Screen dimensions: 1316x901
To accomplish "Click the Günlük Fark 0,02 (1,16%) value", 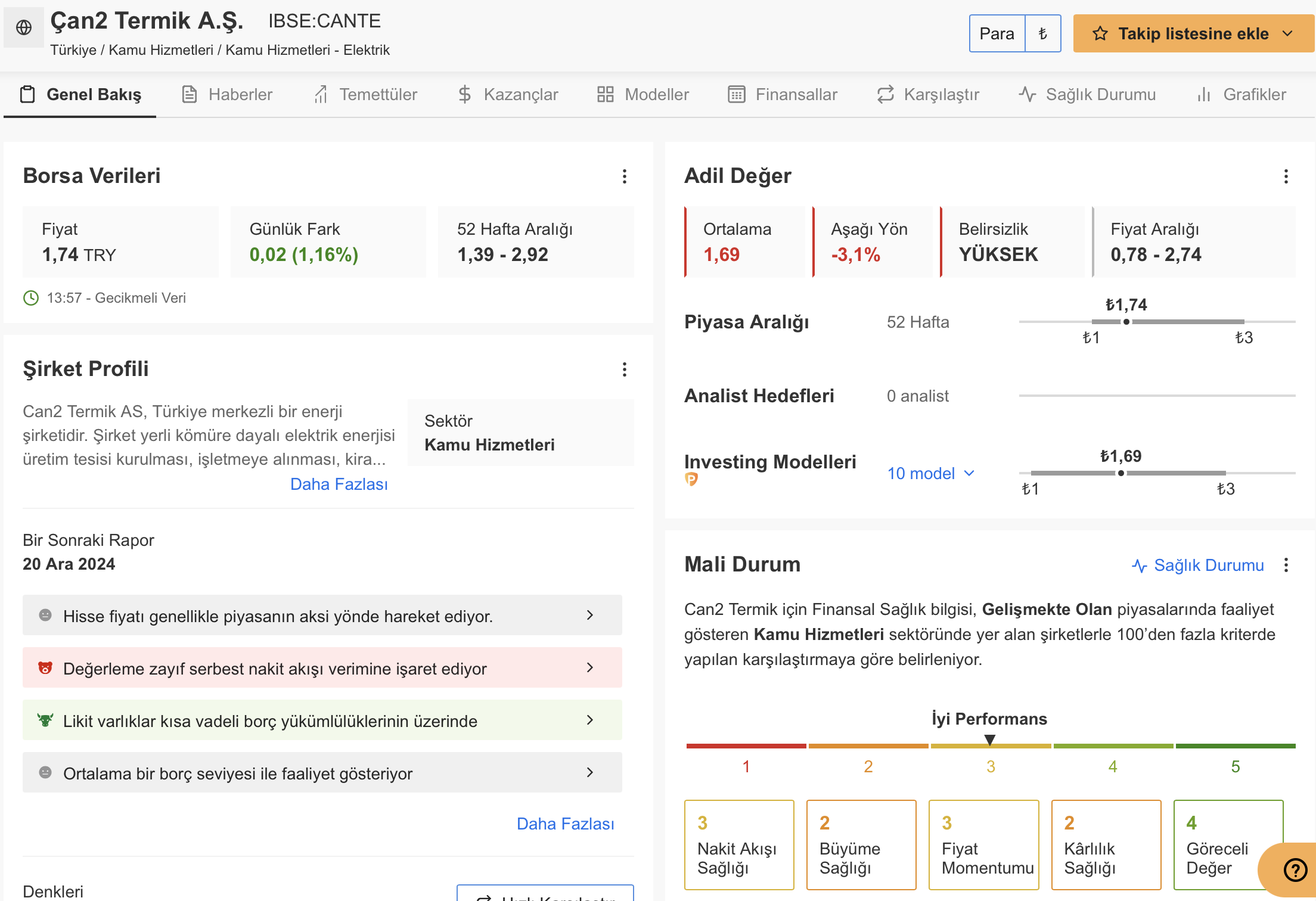I will click(x=304, y=255).
